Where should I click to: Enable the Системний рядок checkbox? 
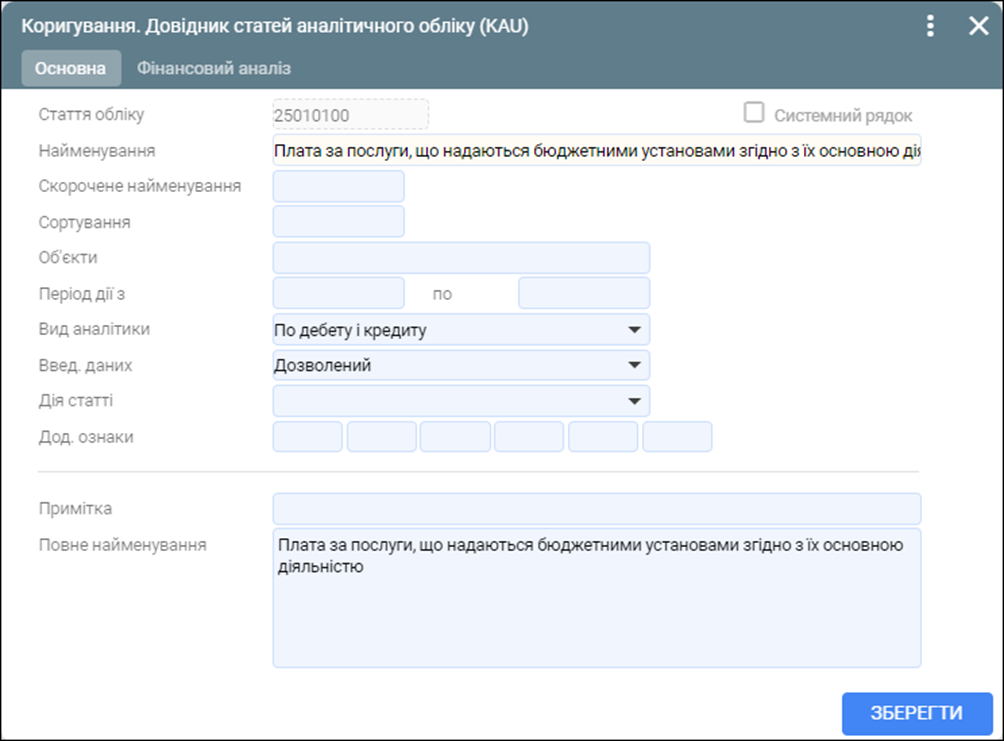tap(751, 114)
